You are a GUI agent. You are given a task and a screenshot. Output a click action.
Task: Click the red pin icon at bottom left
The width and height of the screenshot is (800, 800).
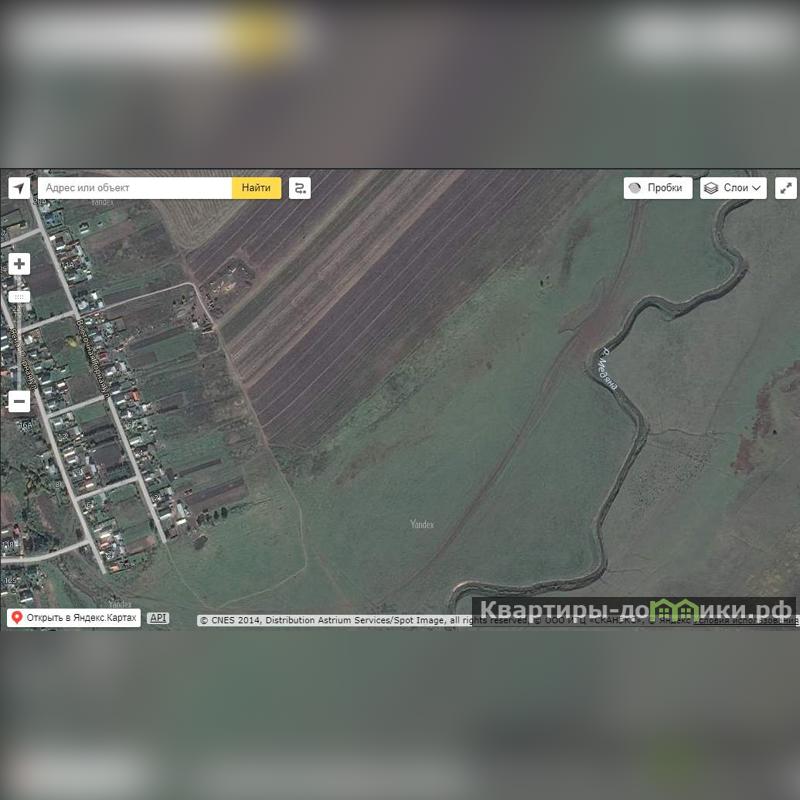17,618
